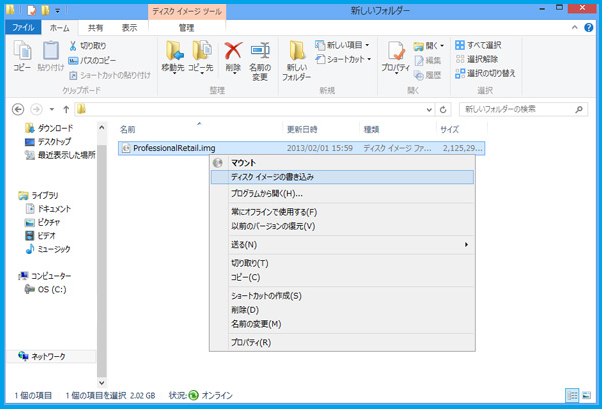Click the サイズ column header

461,129
